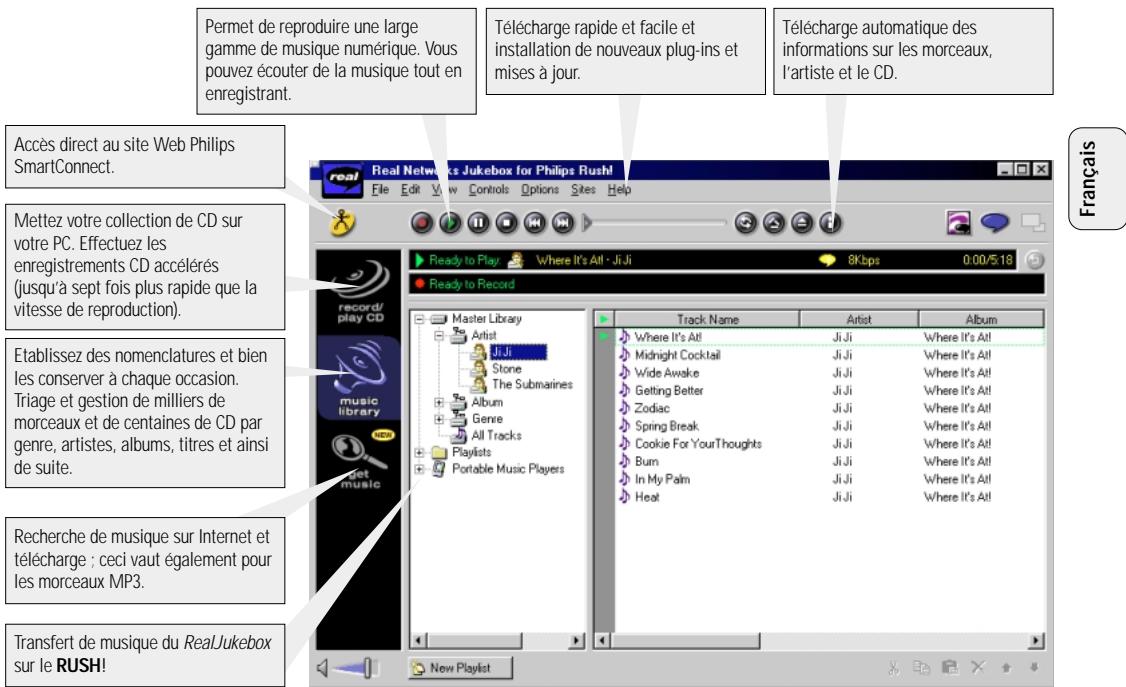Click the New Playlist button
This screenshot has height=687, width=1126.
(460, 668)
